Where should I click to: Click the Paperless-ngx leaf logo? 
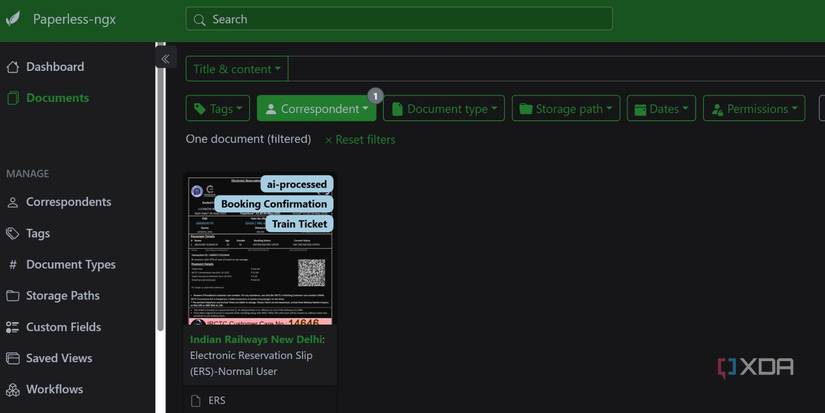13,19
